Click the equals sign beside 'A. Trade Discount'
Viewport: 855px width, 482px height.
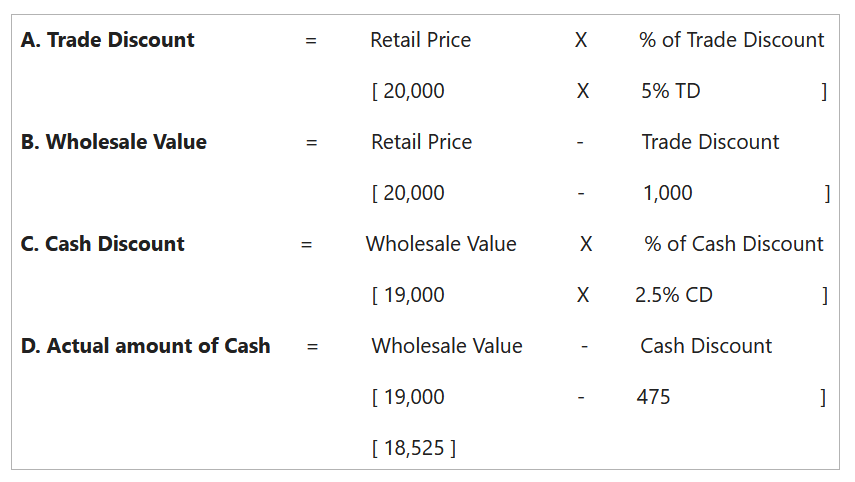[311, 41]
